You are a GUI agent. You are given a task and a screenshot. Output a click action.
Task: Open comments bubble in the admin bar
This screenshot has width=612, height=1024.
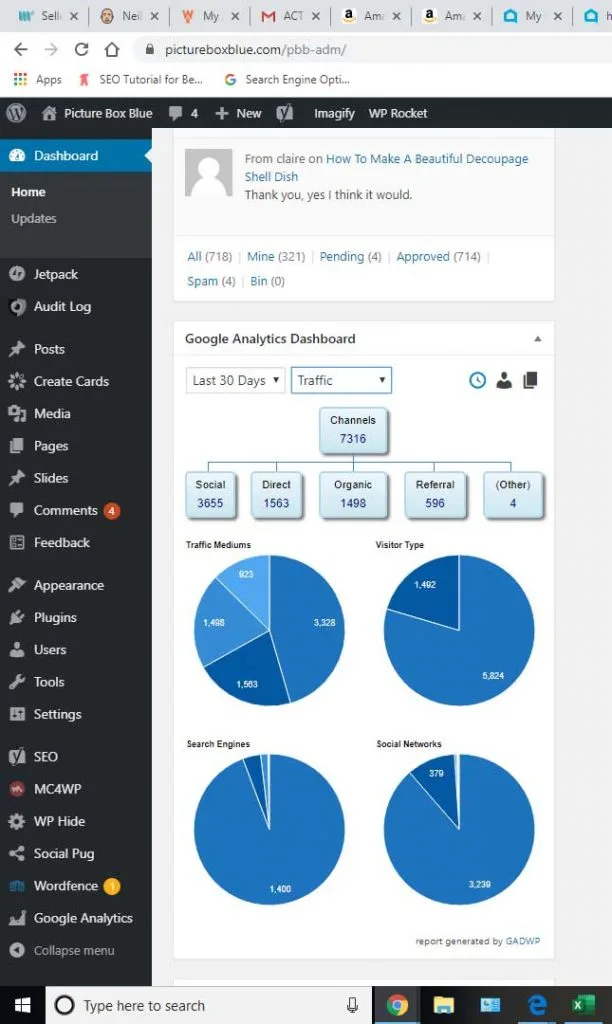184,113
